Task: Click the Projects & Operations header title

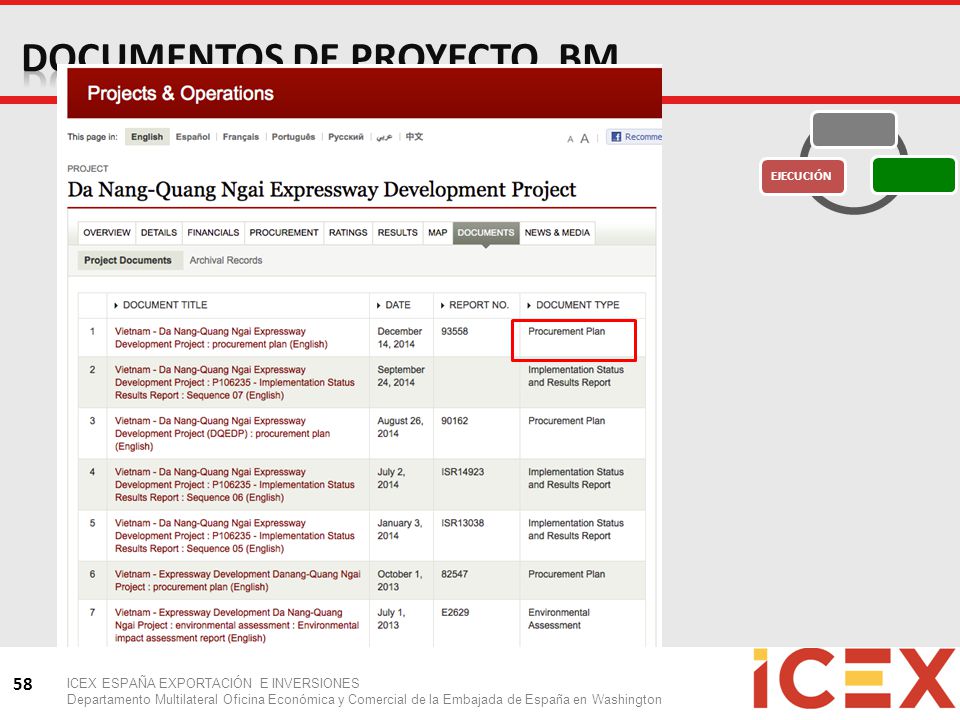Action: (181, 93)
